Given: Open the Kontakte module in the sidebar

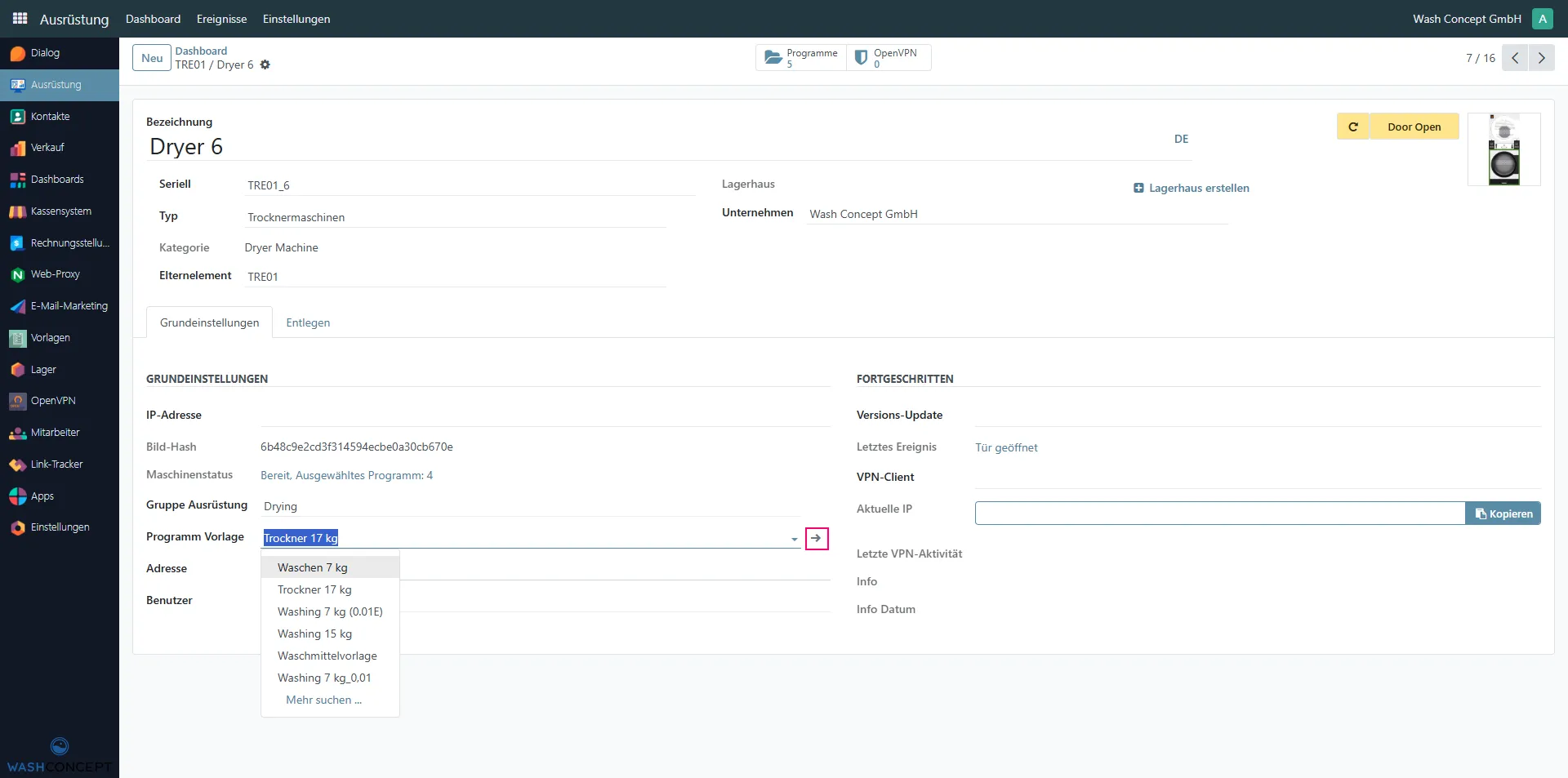Looking at the screenshot, I should click(x=49, y=116).
